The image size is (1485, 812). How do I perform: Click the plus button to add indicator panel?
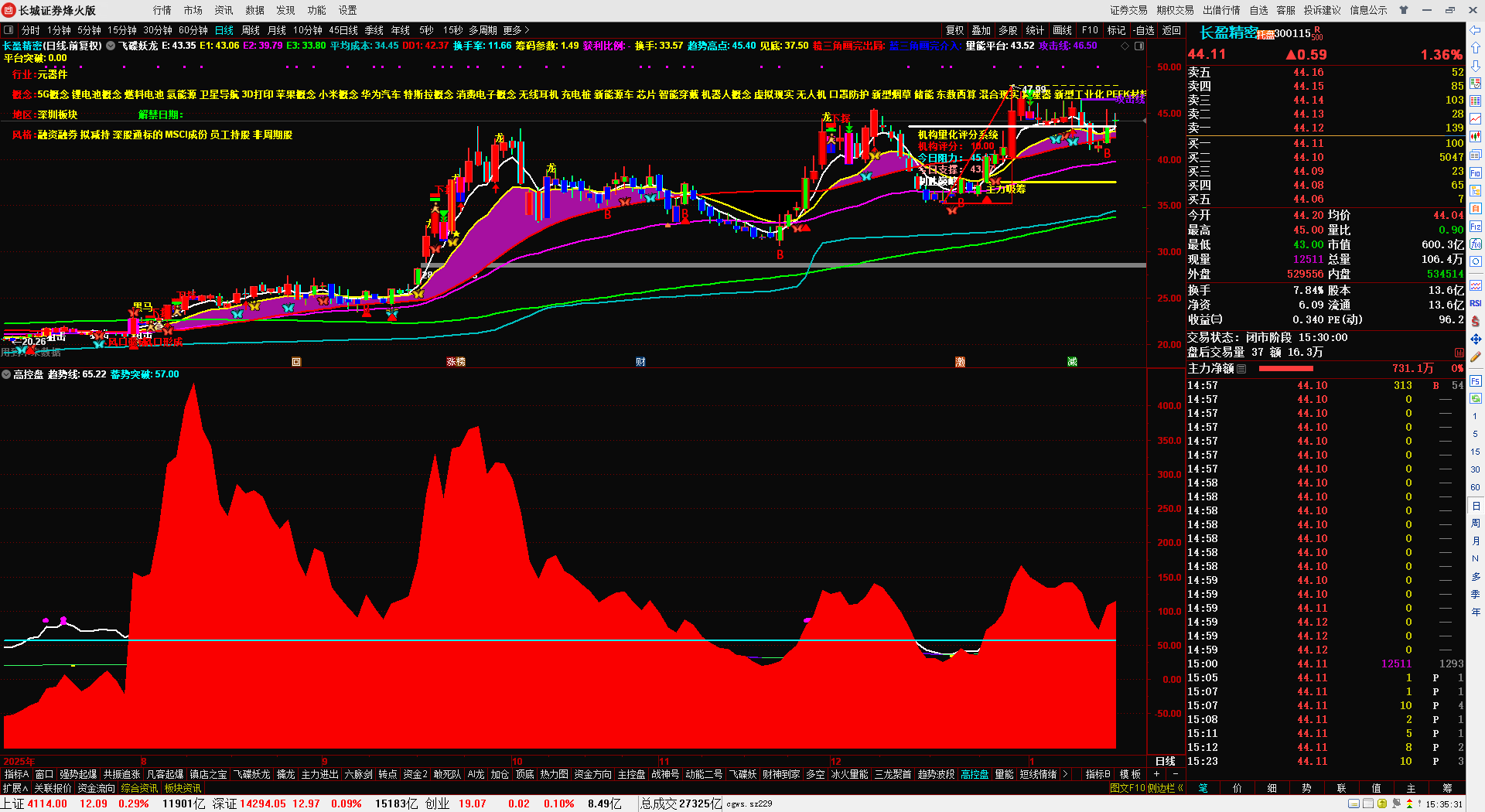click(1157, 774)
